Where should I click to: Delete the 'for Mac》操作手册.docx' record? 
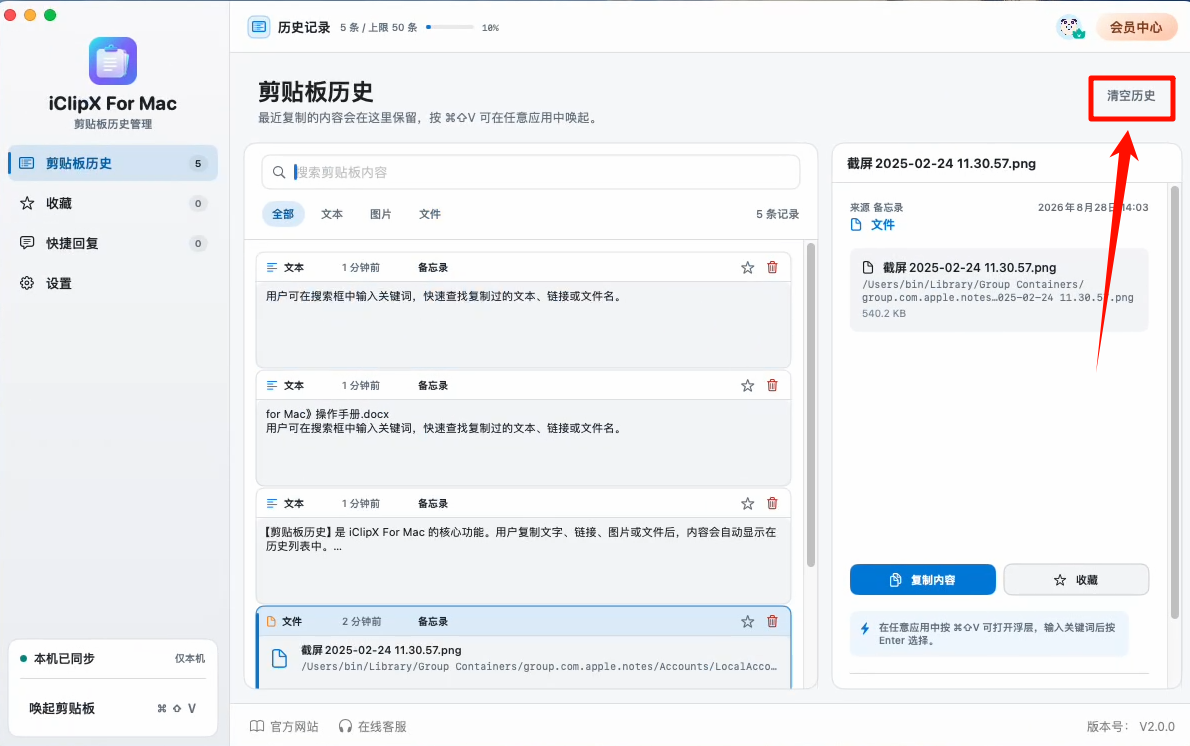coord(772,386)
